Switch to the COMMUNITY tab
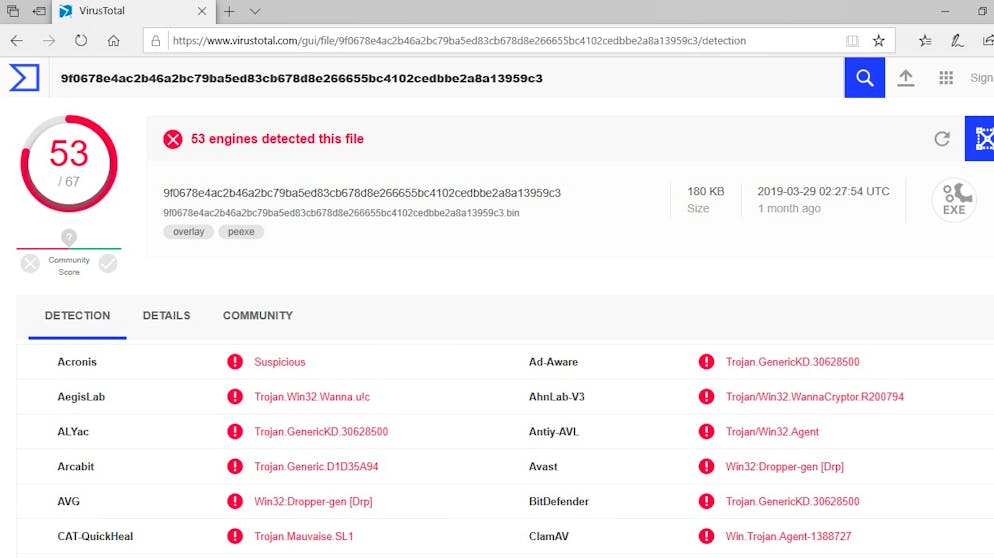The height and width of the screenshot is (558, 994). point(257,315)
